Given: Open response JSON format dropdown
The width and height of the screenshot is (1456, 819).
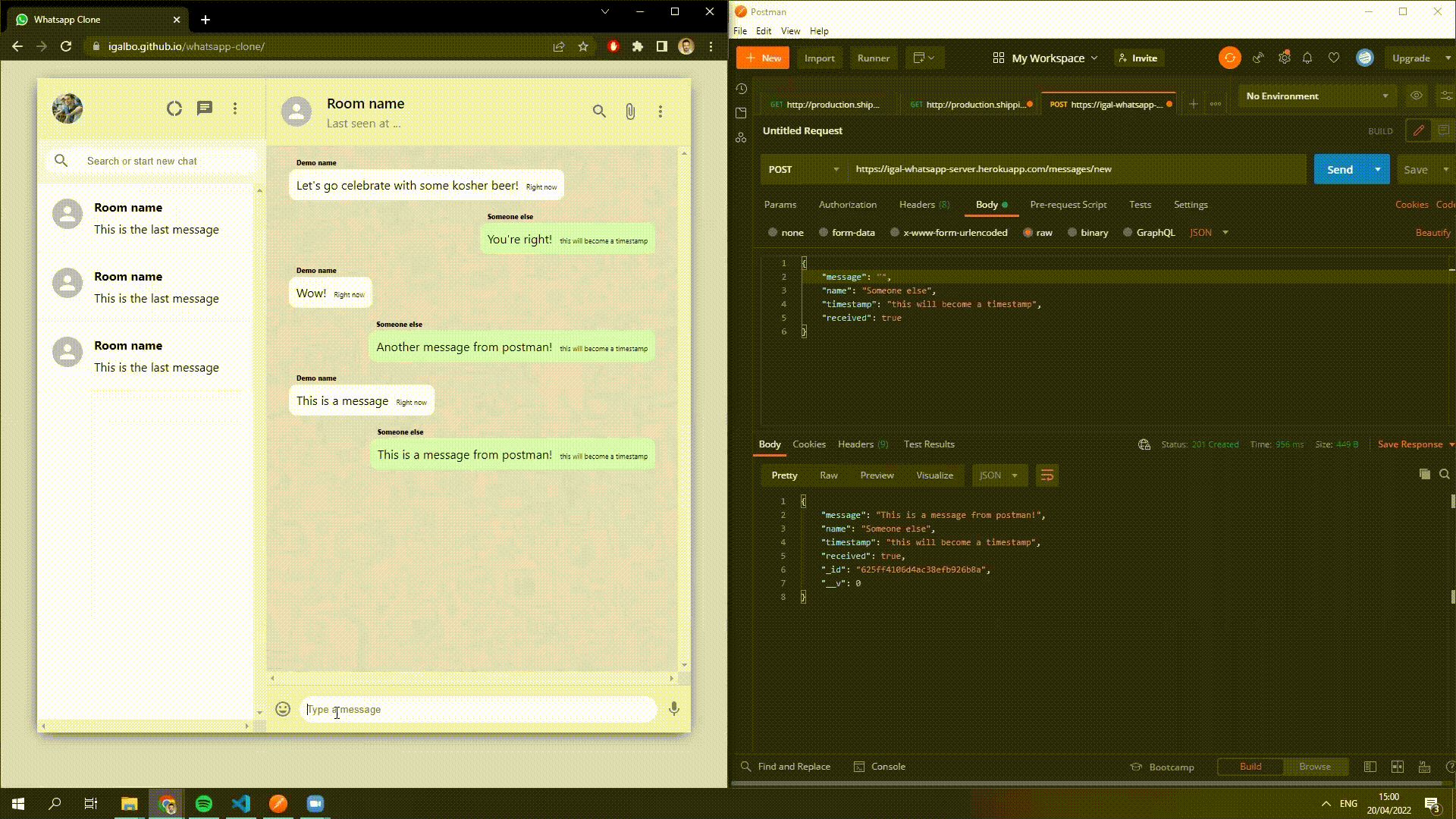Looking at the screenshot, I should coord(999,475).
